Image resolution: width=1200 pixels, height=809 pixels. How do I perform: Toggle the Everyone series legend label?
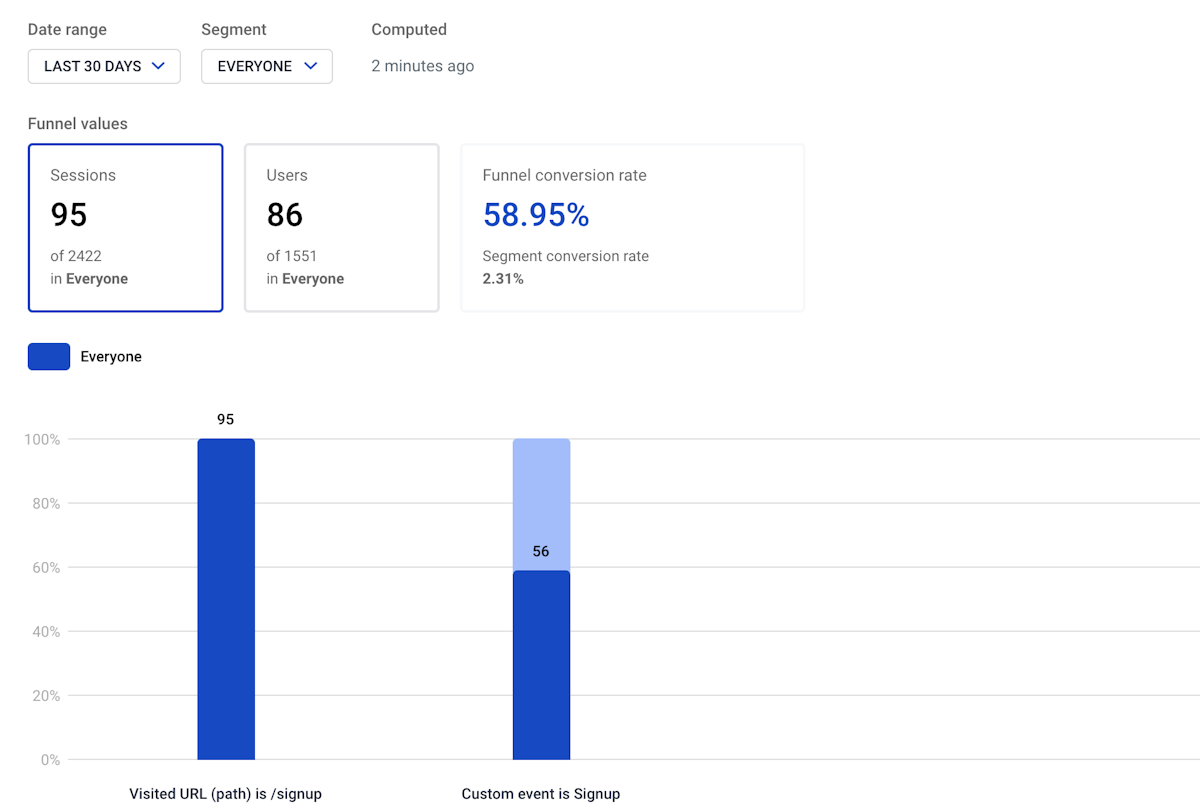pyautogui.click(x=111, y=357)
